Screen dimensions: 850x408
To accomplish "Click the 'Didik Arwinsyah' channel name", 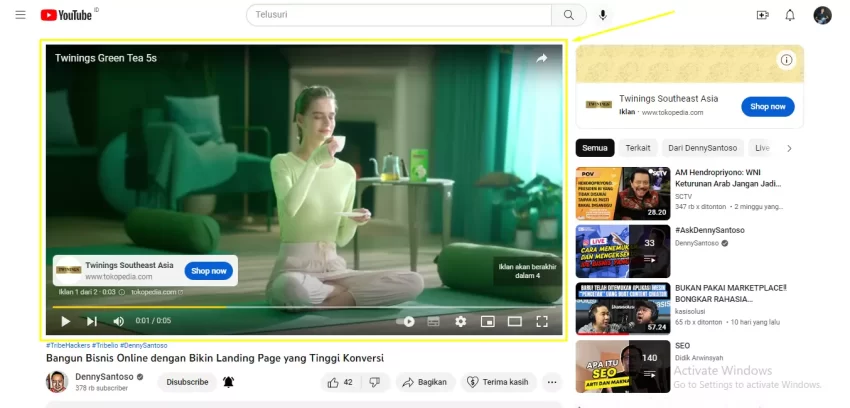I will (x=701, y=358).
